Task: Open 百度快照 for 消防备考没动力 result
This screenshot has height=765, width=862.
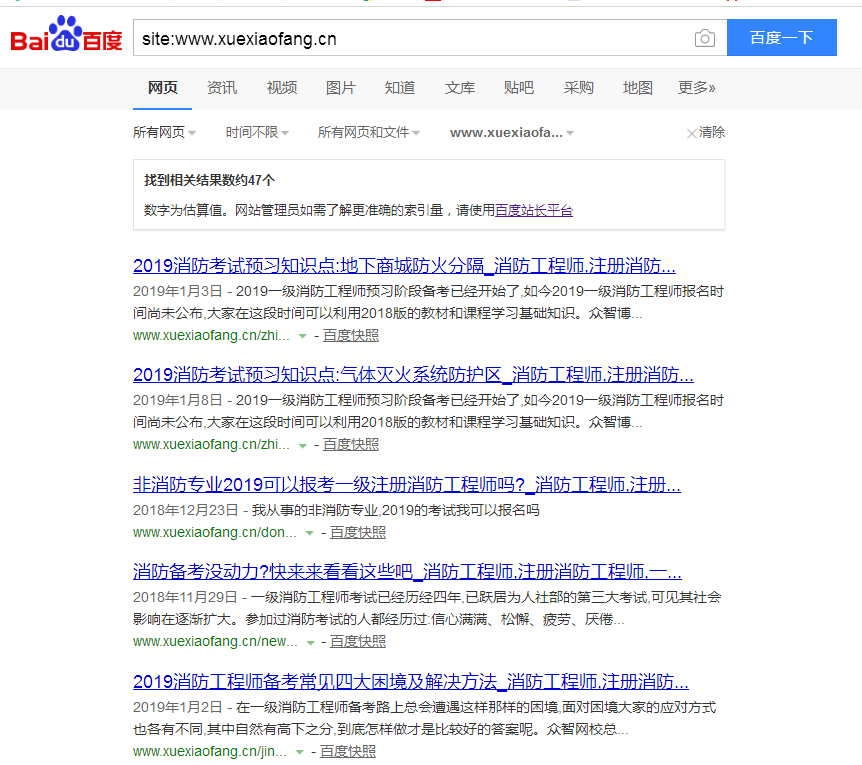Action: [x=358, y=641]
